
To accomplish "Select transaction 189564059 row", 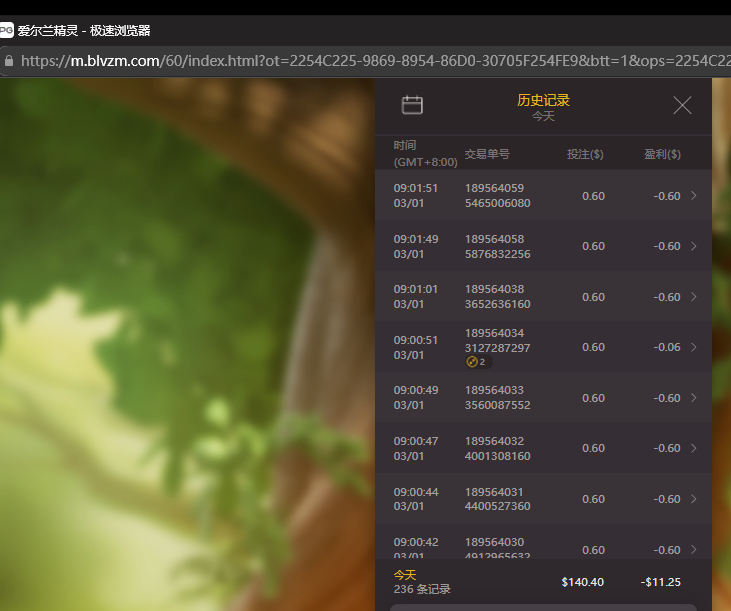I will click(540, 196).
